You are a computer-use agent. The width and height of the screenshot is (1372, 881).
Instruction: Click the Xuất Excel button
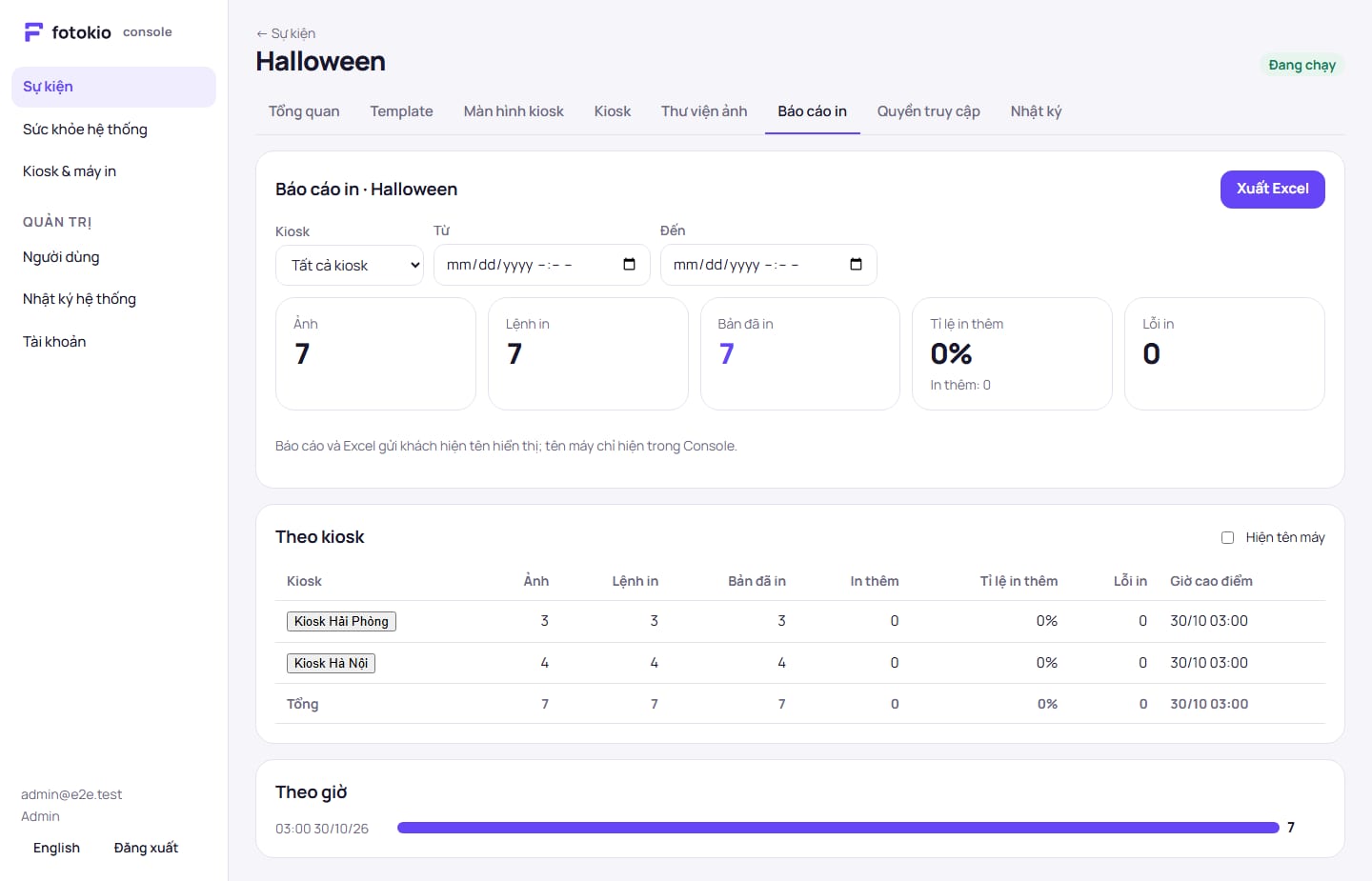tap(1273, 190)
